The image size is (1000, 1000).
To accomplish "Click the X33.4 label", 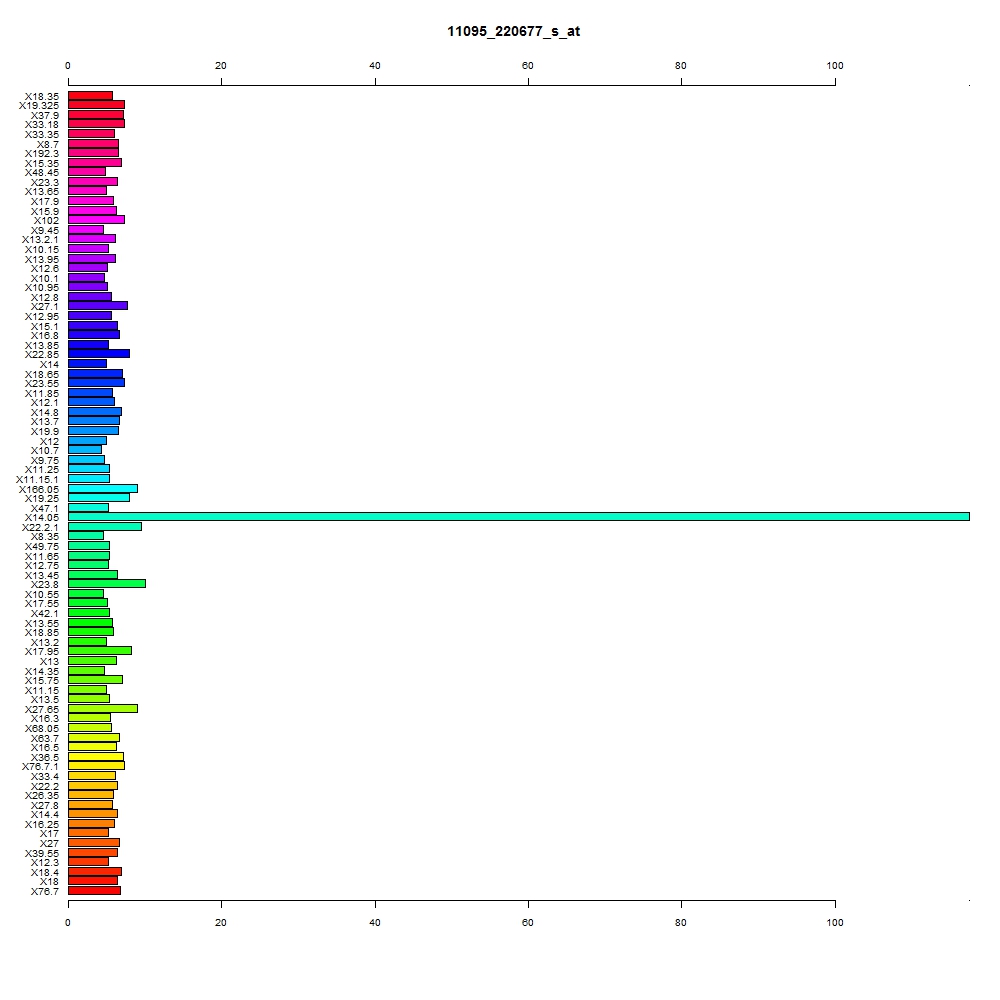I will tap(45, 776).
